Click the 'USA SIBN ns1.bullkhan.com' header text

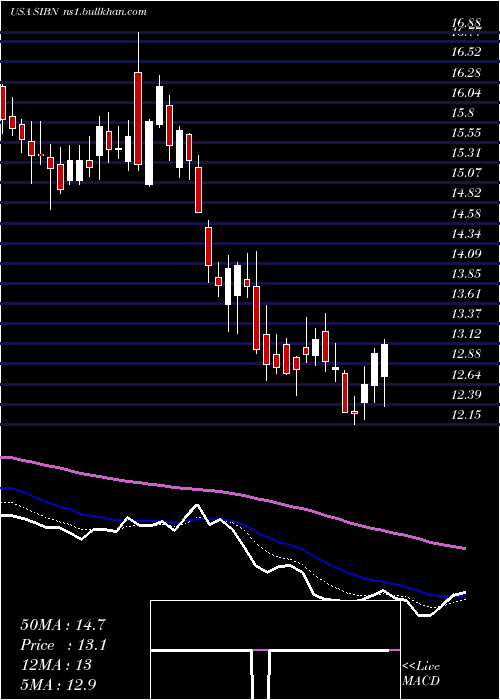click(78, 12)
